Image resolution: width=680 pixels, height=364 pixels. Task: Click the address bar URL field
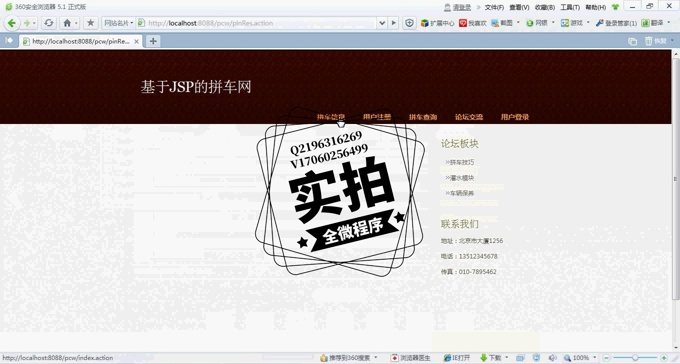260,23
